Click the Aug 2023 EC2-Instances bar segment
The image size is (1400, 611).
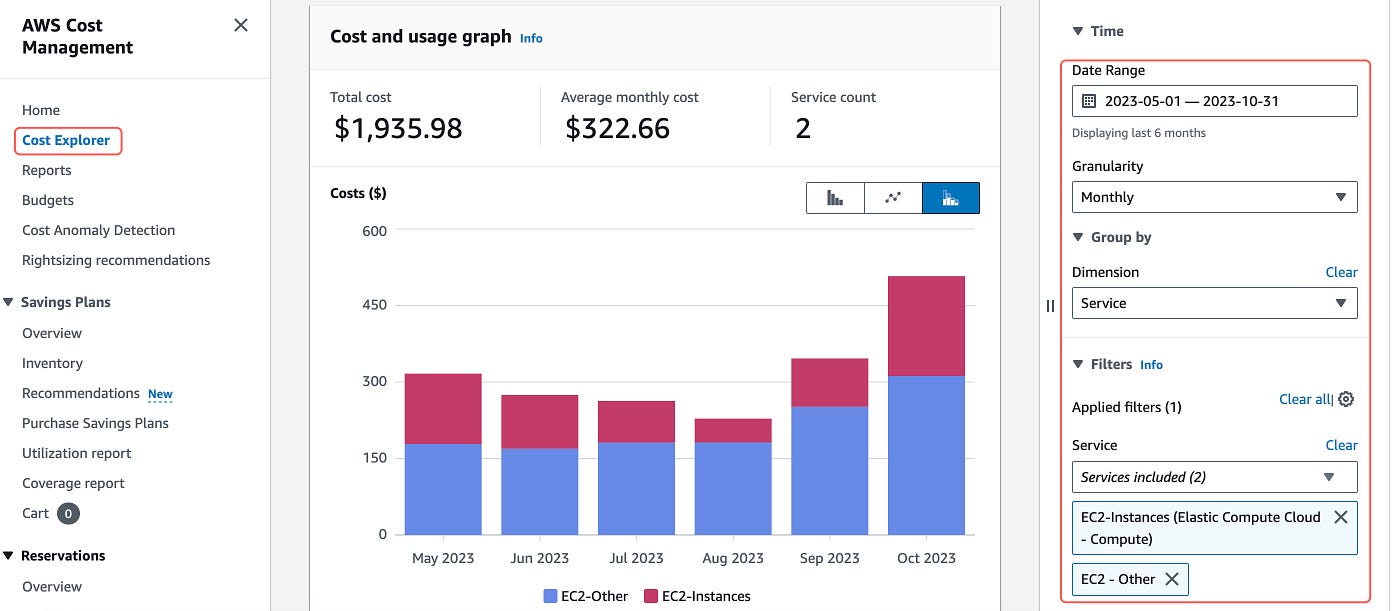(x=733, y=431)
